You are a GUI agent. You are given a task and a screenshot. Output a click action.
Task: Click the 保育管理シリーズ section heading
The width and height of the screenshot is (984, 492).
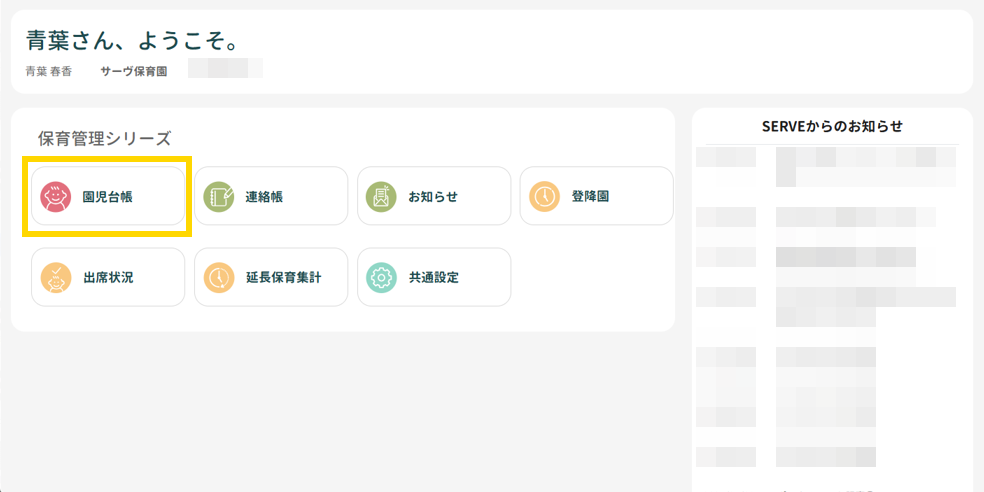click(x=105, y=139)
